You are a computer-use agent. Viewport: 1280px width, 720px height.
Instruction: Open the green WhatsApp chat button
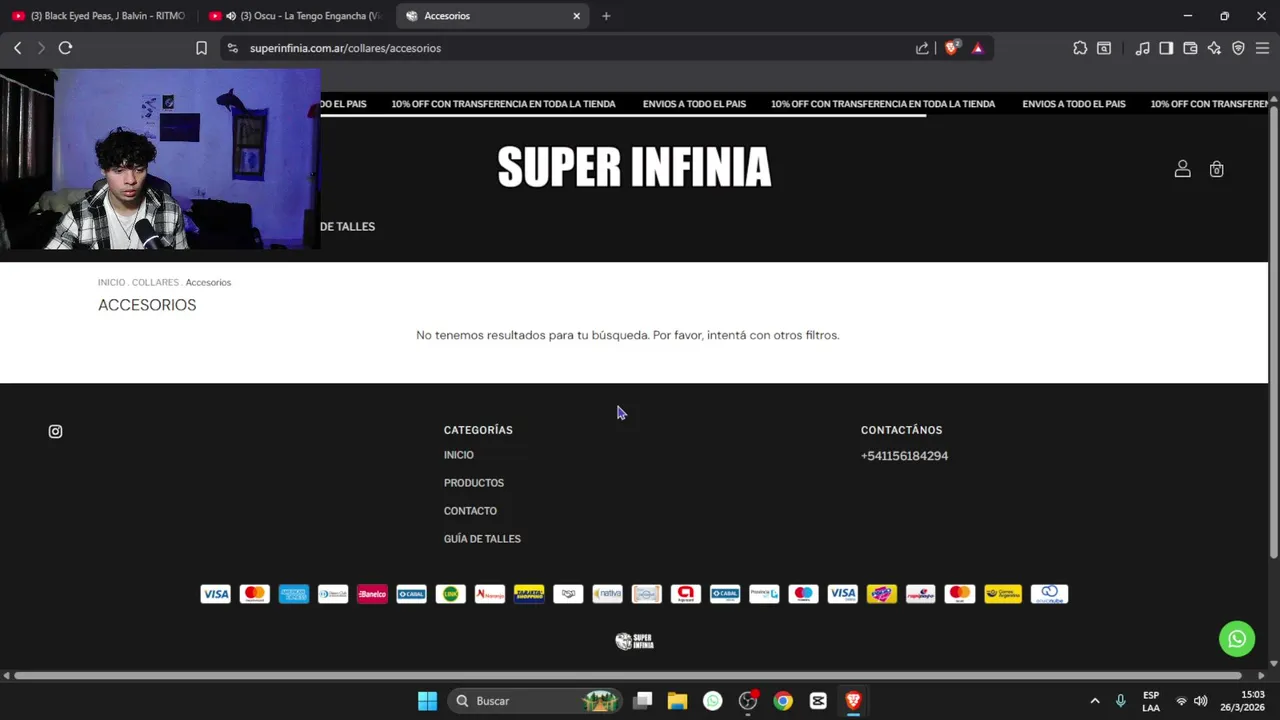pyautogui.click(x=1237, y=639)
